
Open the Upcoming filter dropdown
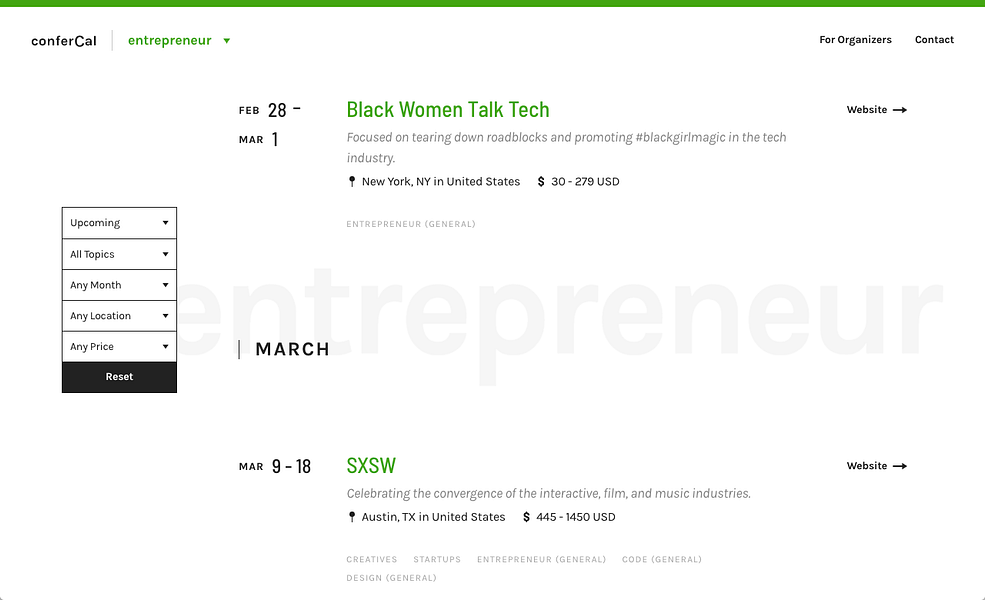pyautogui.click(x=119, y=223)
